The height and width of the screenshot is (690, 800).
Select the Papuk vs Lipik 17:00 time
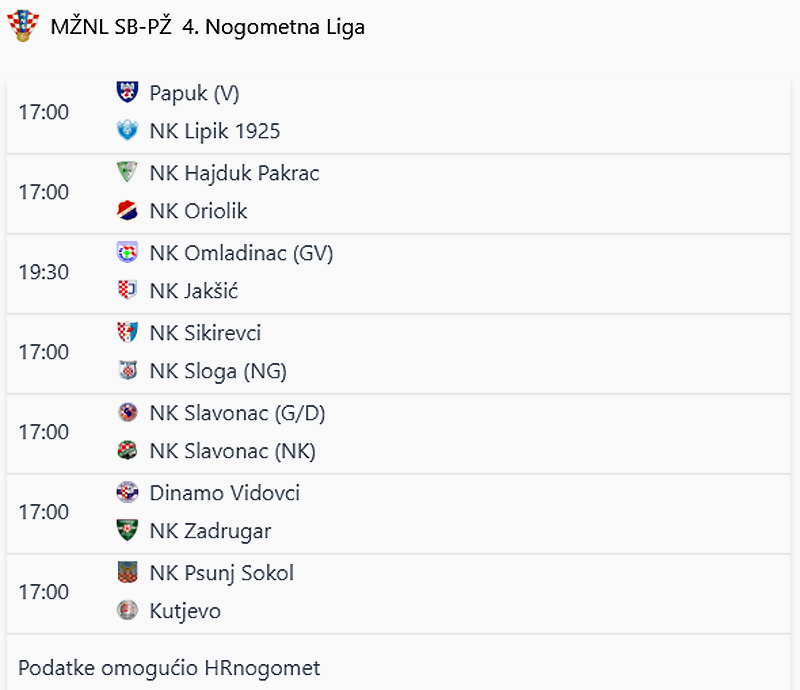[43, 112]
